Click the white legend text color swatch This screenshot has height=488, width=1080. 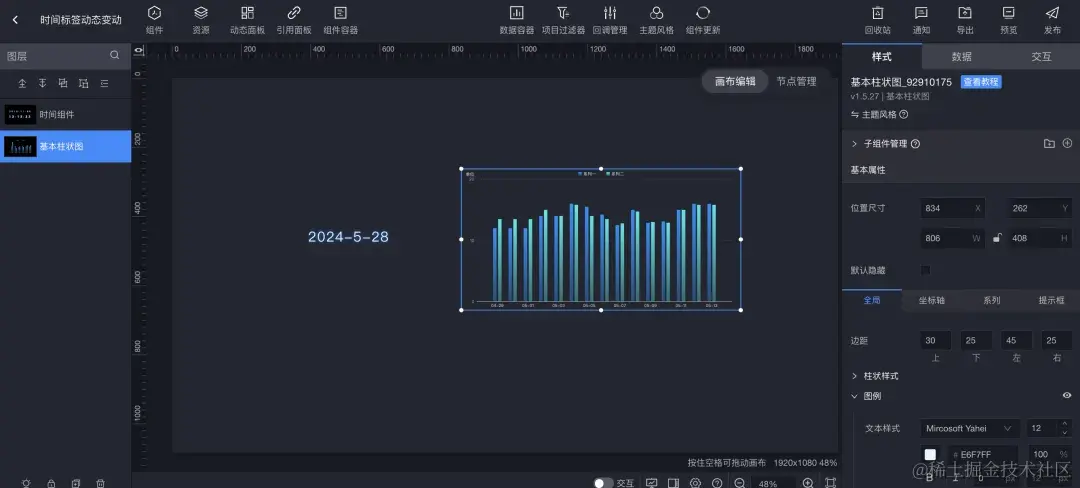click(930, 454)
